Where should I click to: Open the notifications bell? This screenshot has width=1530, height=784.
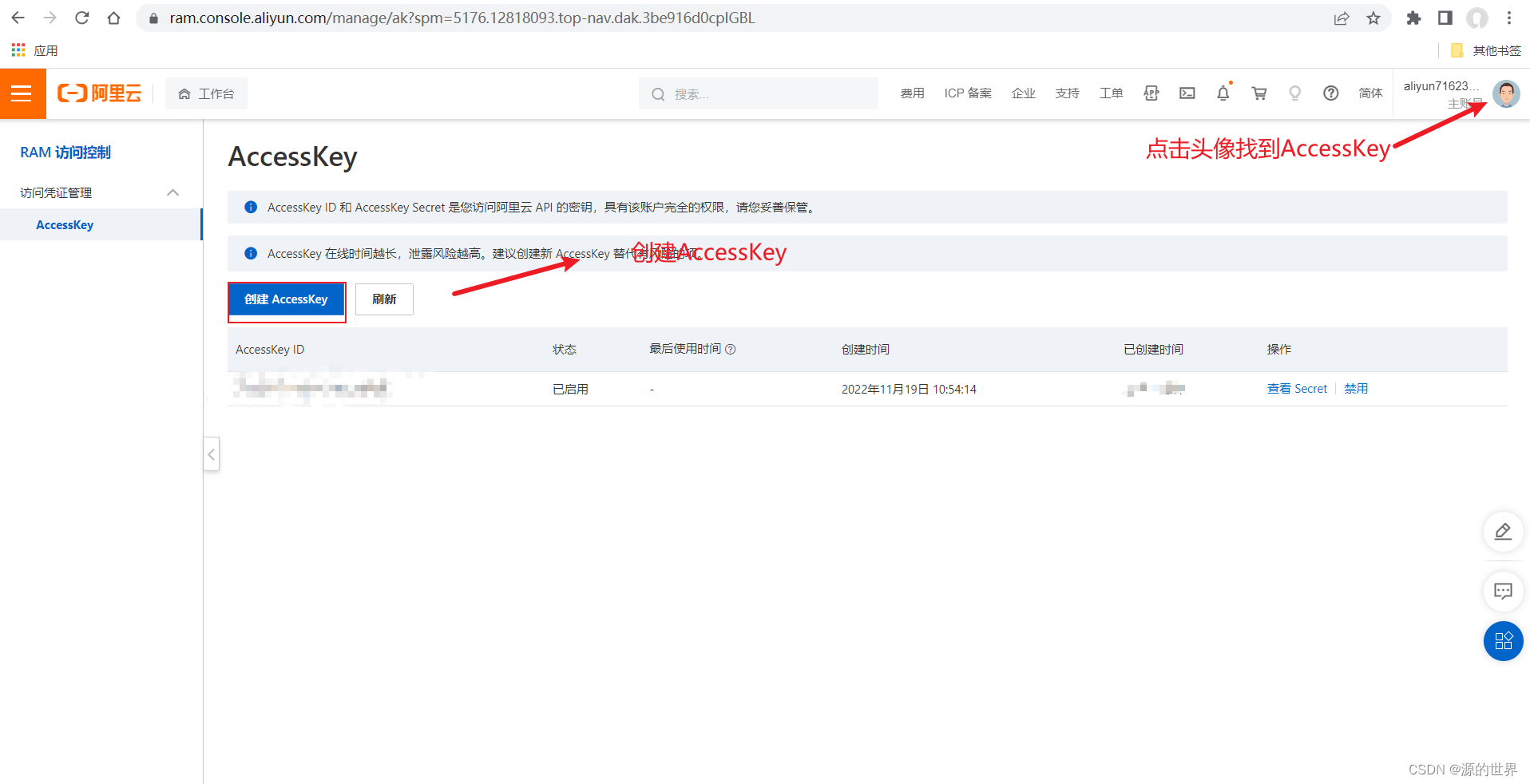(x=1223, y=93)
